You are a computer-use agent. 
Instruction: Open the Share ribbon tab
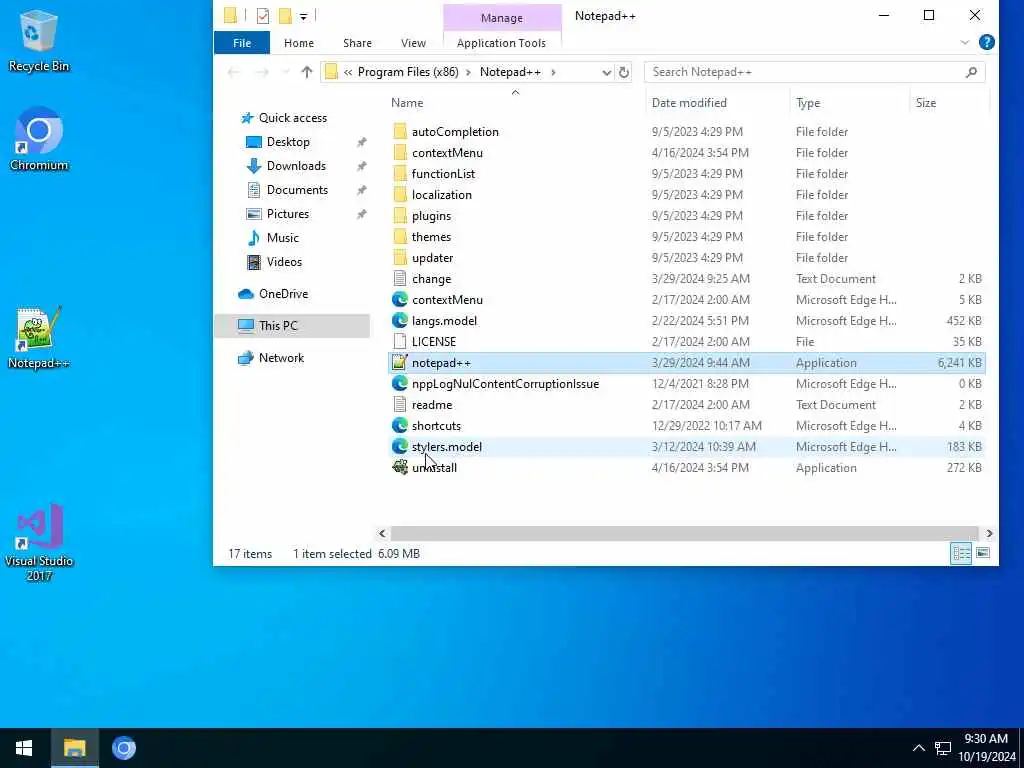[x=357, y=42]
